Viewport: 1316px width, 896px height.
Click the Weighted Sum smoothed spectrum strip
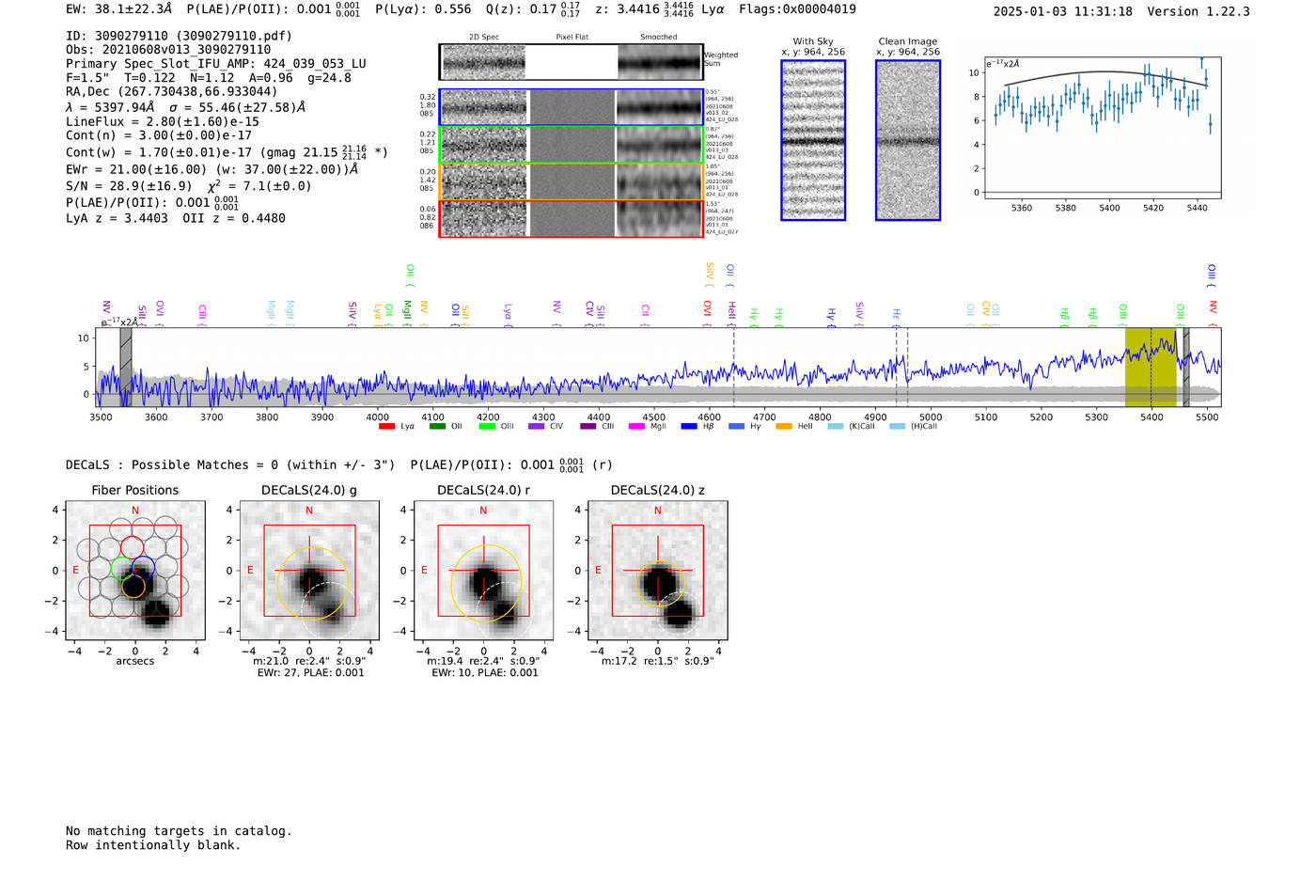(660, 62)
